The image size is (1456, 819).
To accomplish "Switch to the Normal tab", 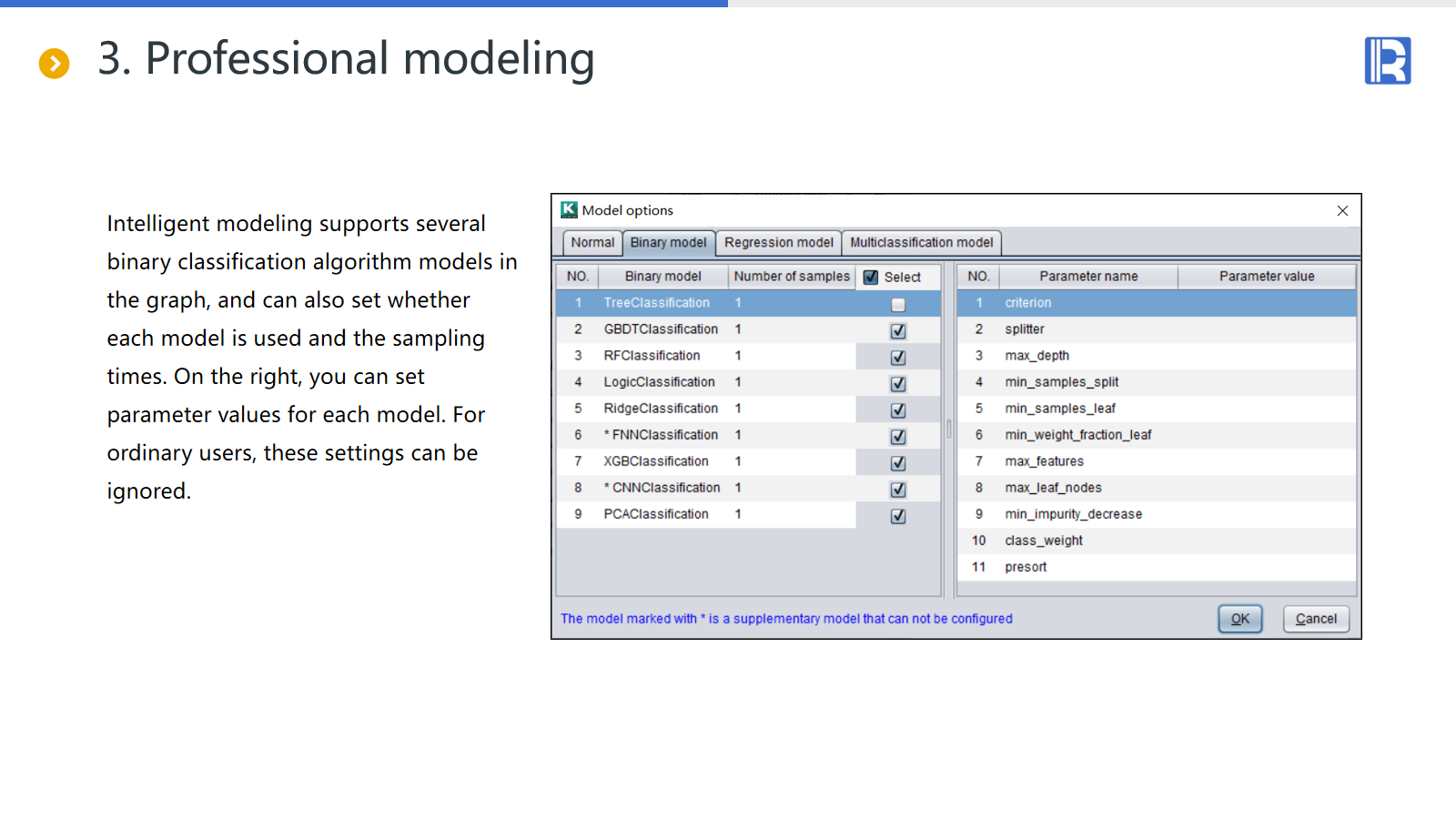I will coord(592,243).
